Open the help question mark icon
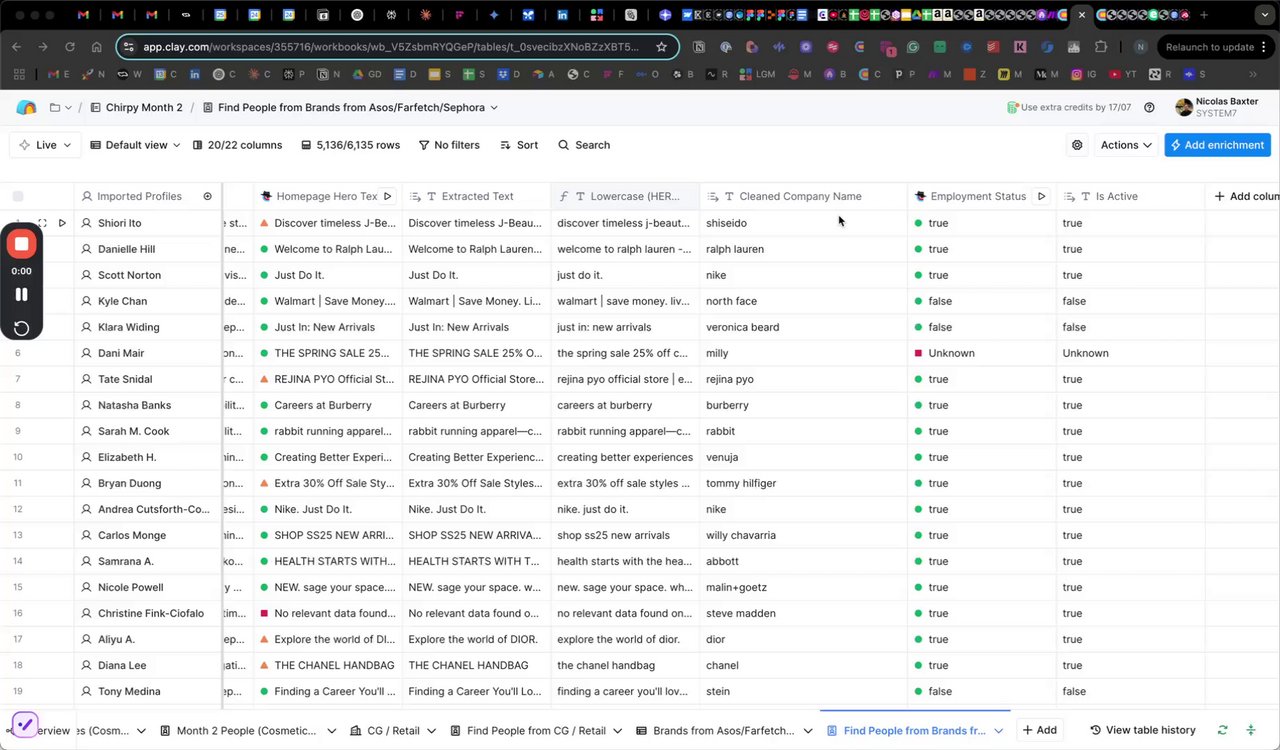The height and width of the screenshot is (750, 1280). (x=1150, y=108)
